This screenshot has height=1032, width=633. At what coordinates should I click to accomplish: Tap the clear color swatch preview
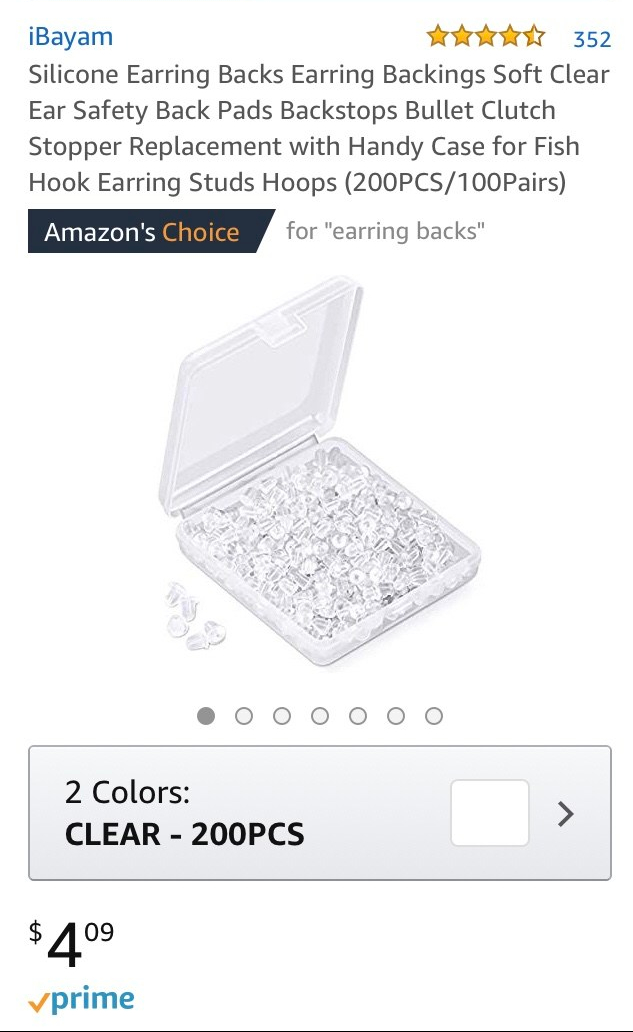[x=490, y=813]
